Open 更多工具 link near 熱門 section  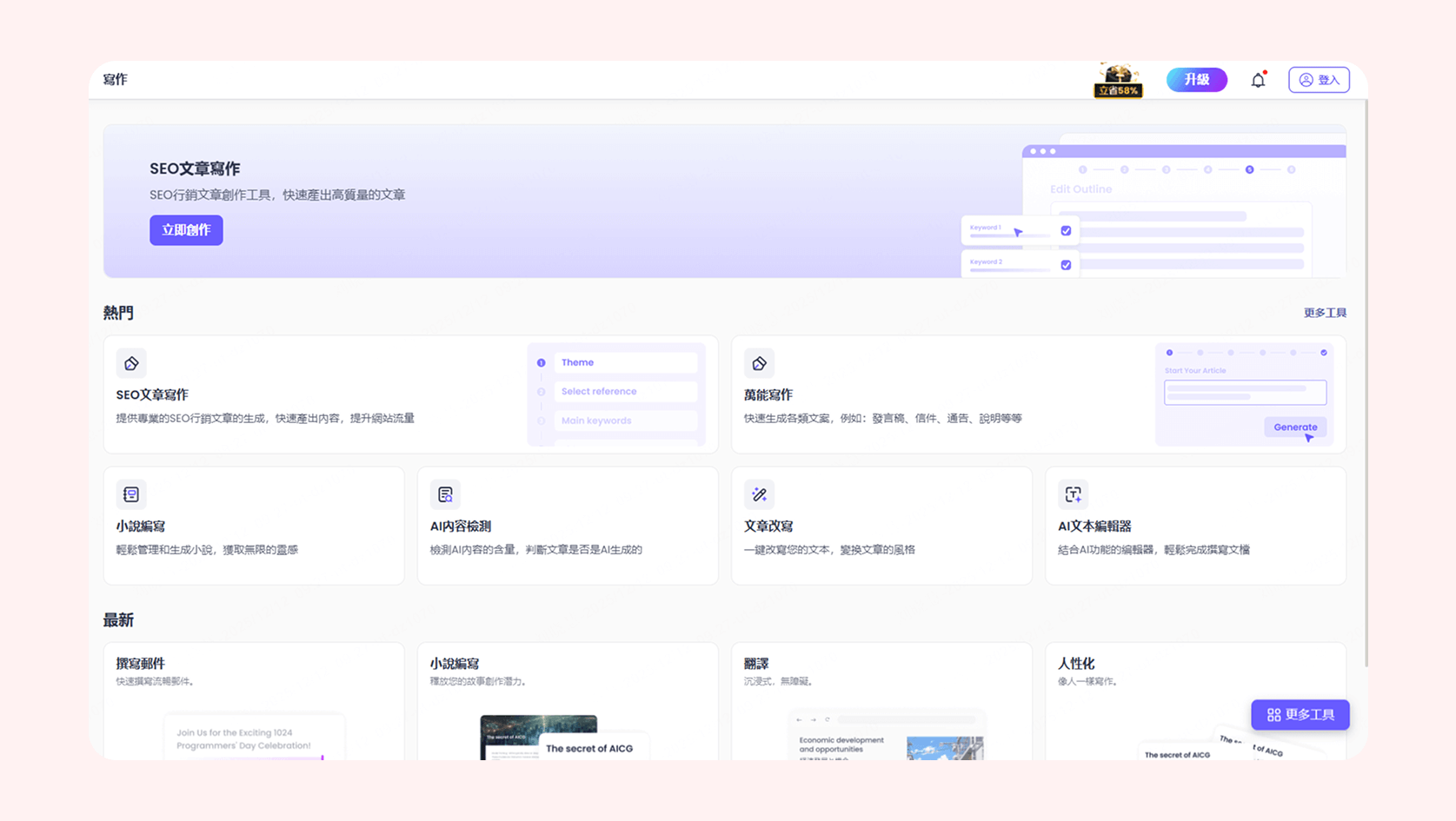(x=1325, y=313)
